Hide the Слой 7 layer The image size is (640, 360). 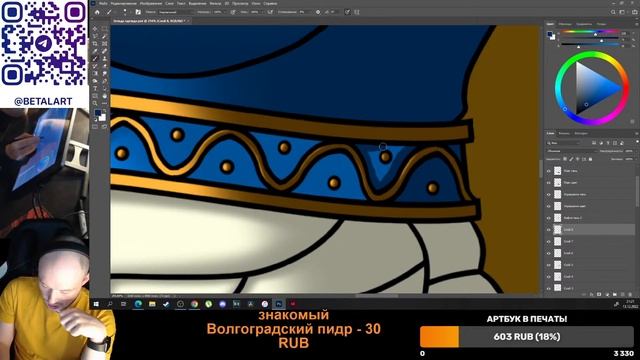tap(549, 242)
